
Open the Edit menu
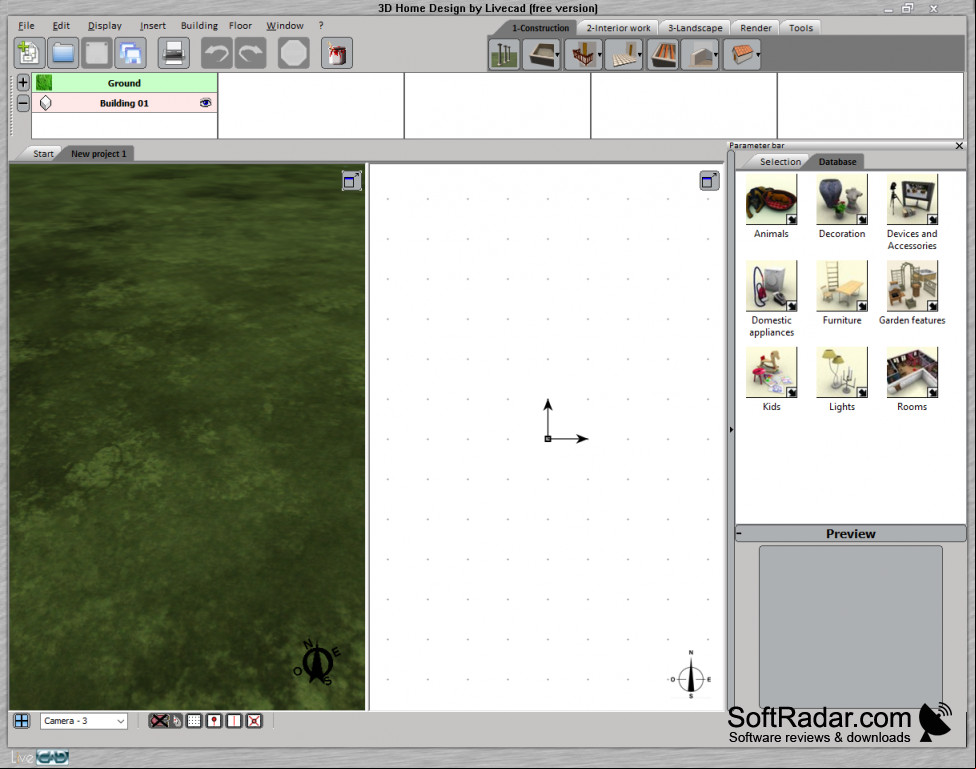[x=61, y=26]
